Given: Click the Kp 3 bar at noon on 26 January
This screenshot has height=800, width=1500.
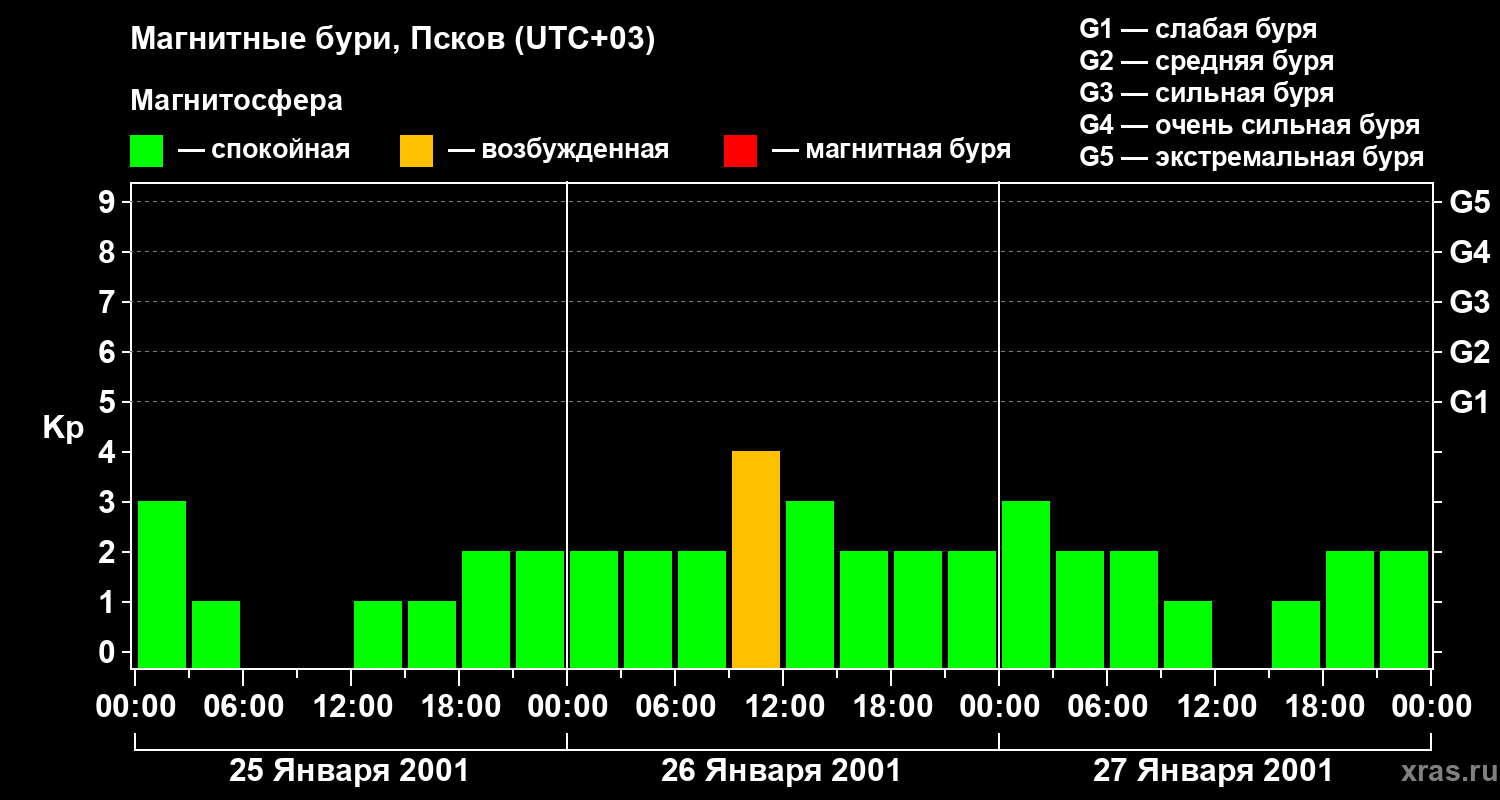Looking at the screenshot, I should tap(810, 585).
